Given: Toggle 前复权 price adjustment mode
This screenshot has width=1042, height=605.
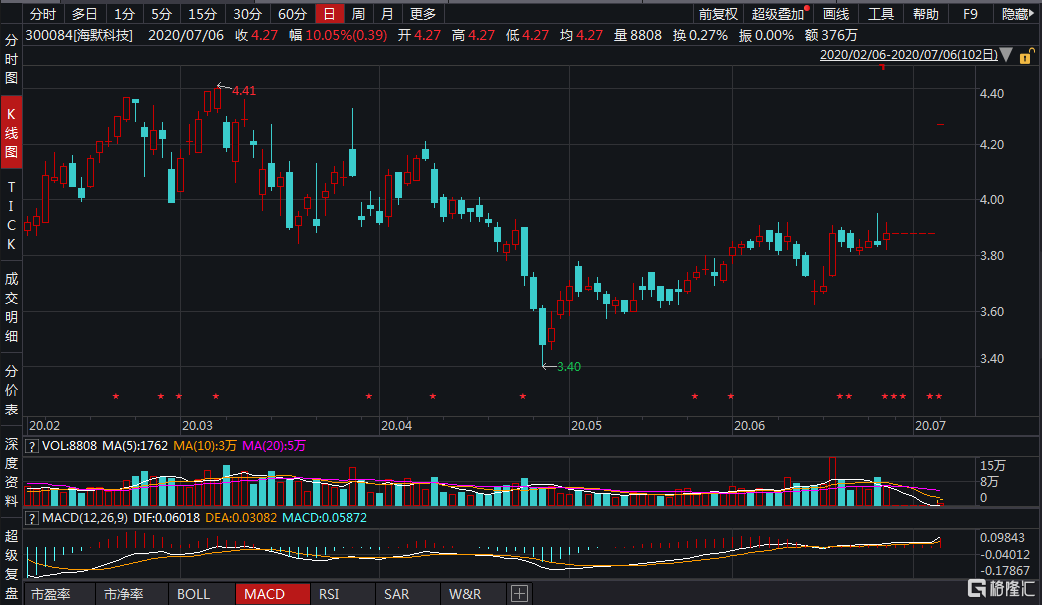Looking at the screenshot, I should coord(718,14).
